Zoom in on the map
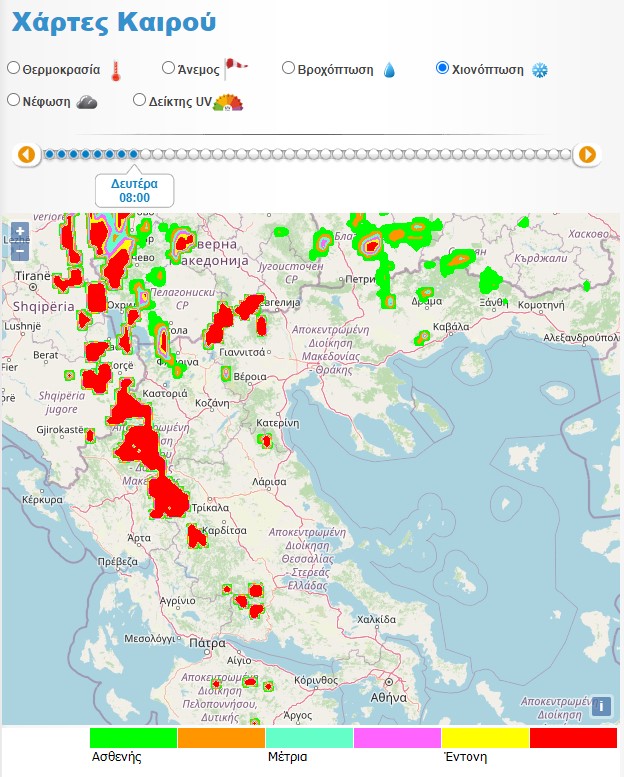The width and height of the screenshot is (624, 777). tap(20, 231)
